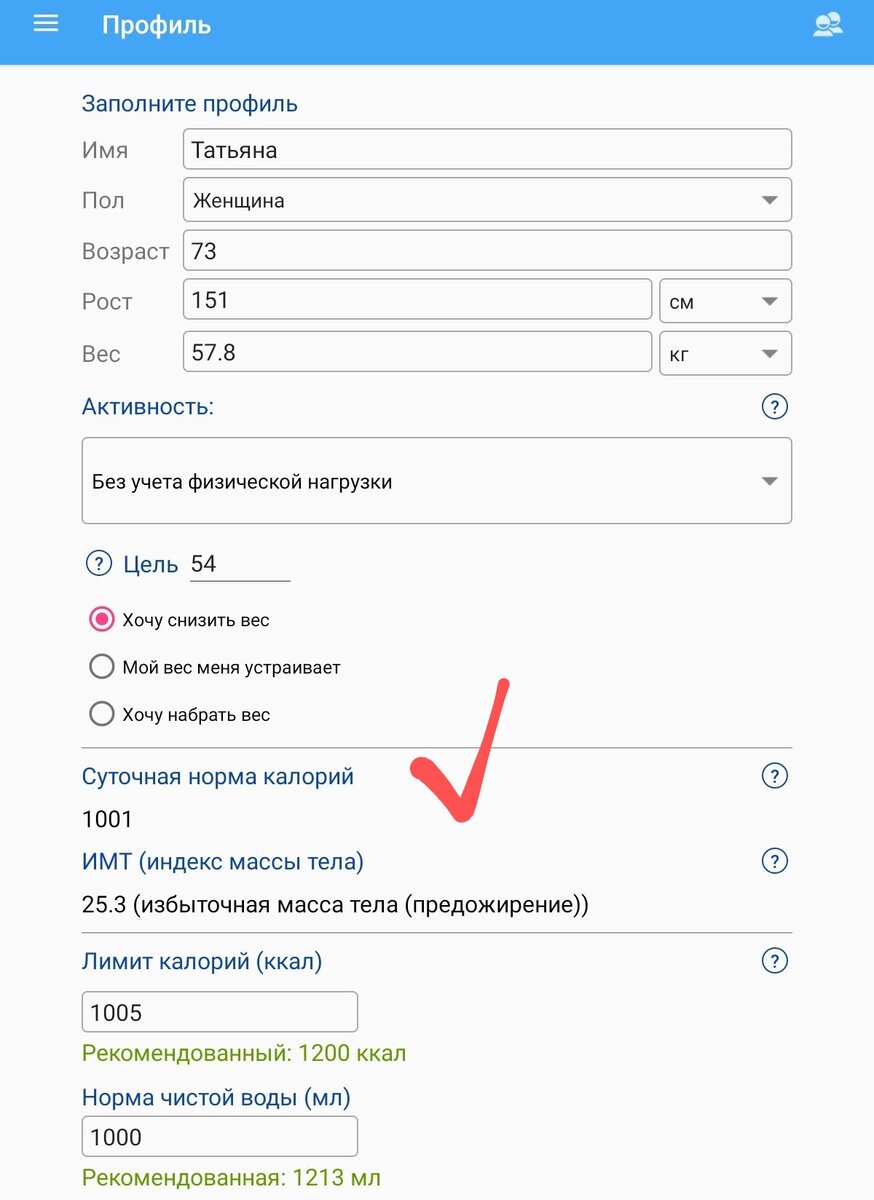Expand the Пол gender dropdown

tap(487, 200)
